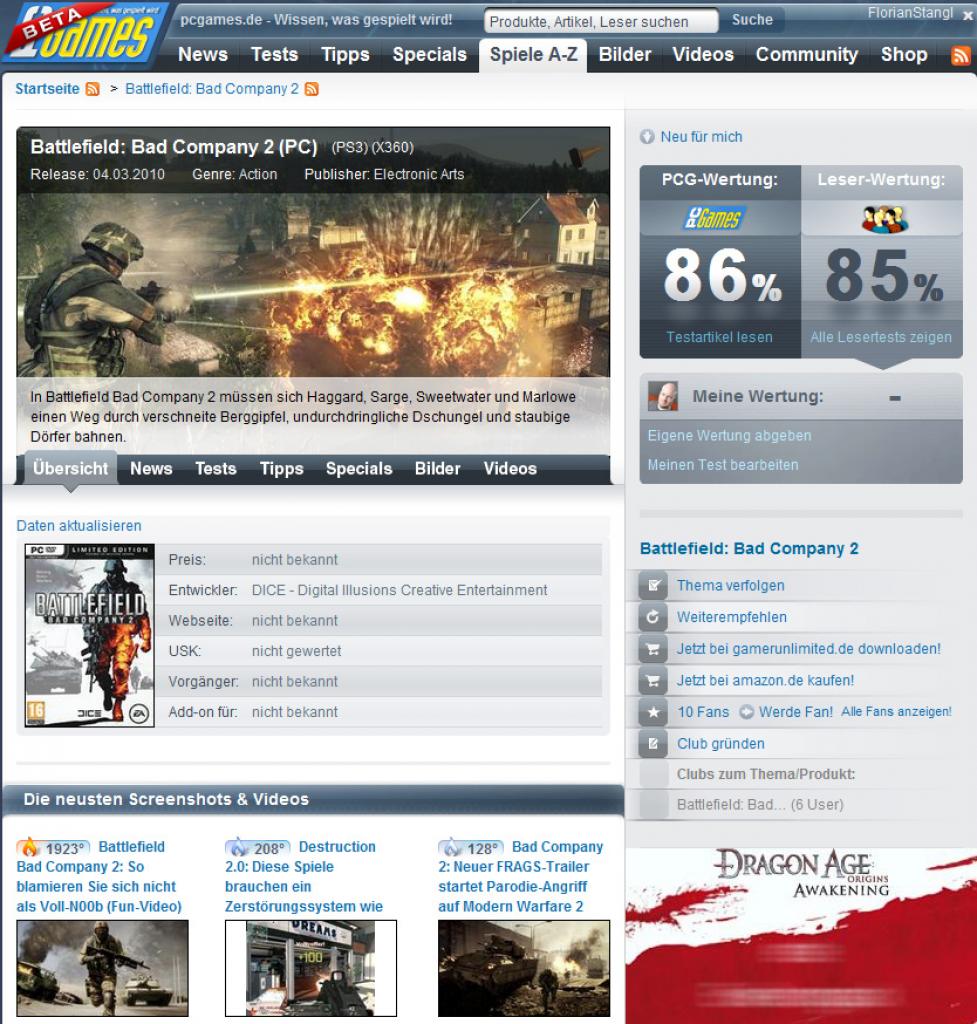Click the cart icon beside gamerunlimited.de download
Screen dimensions: 977x1024
[x=652, y=649]
